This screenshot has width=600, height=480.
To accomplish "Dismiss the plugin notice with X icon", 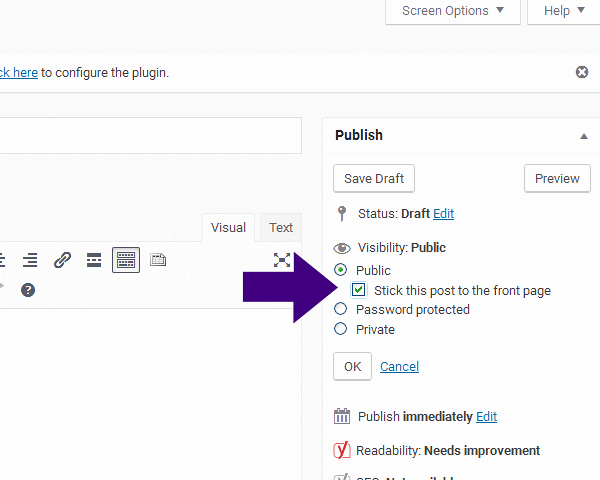I will click(x=582, y=72).
